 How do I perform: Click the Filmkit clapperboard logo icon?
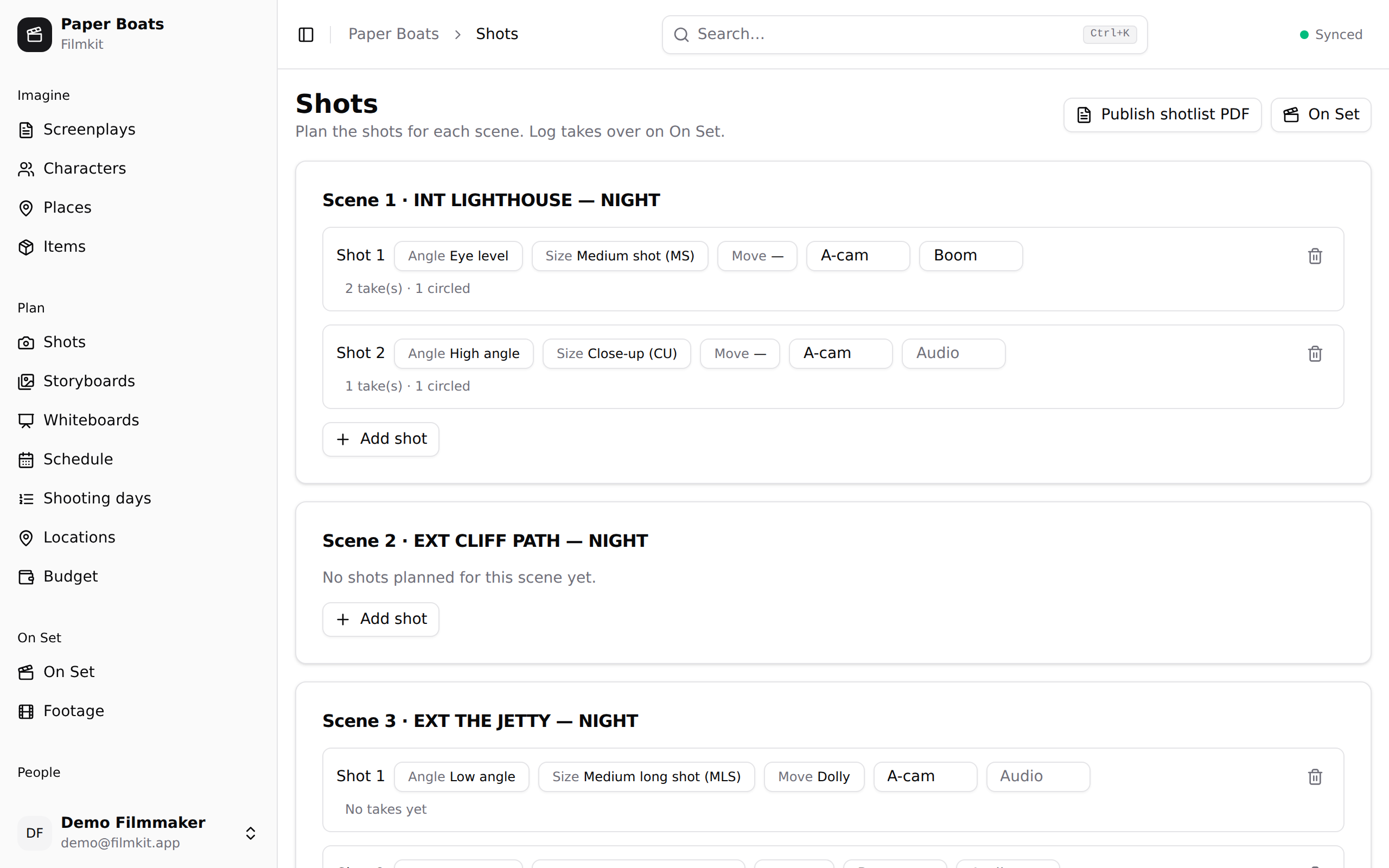point(34,34)
